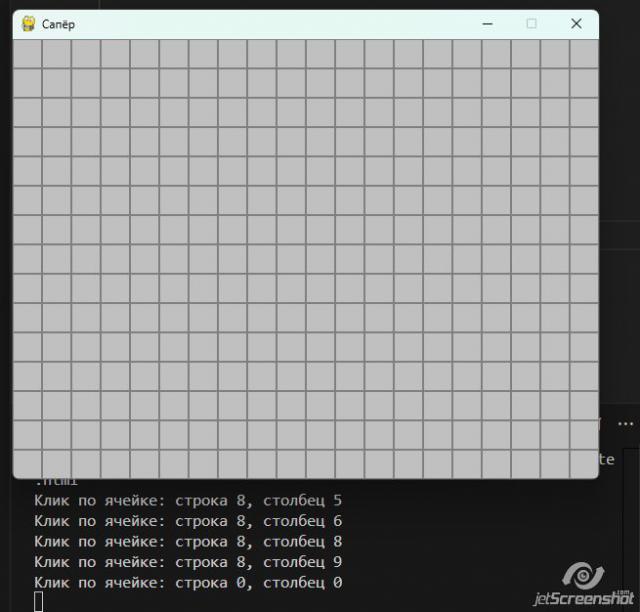Click the second-to-last cell in the bottom row
Viewport: 640px width, 612px height.
tap(555, 464)
